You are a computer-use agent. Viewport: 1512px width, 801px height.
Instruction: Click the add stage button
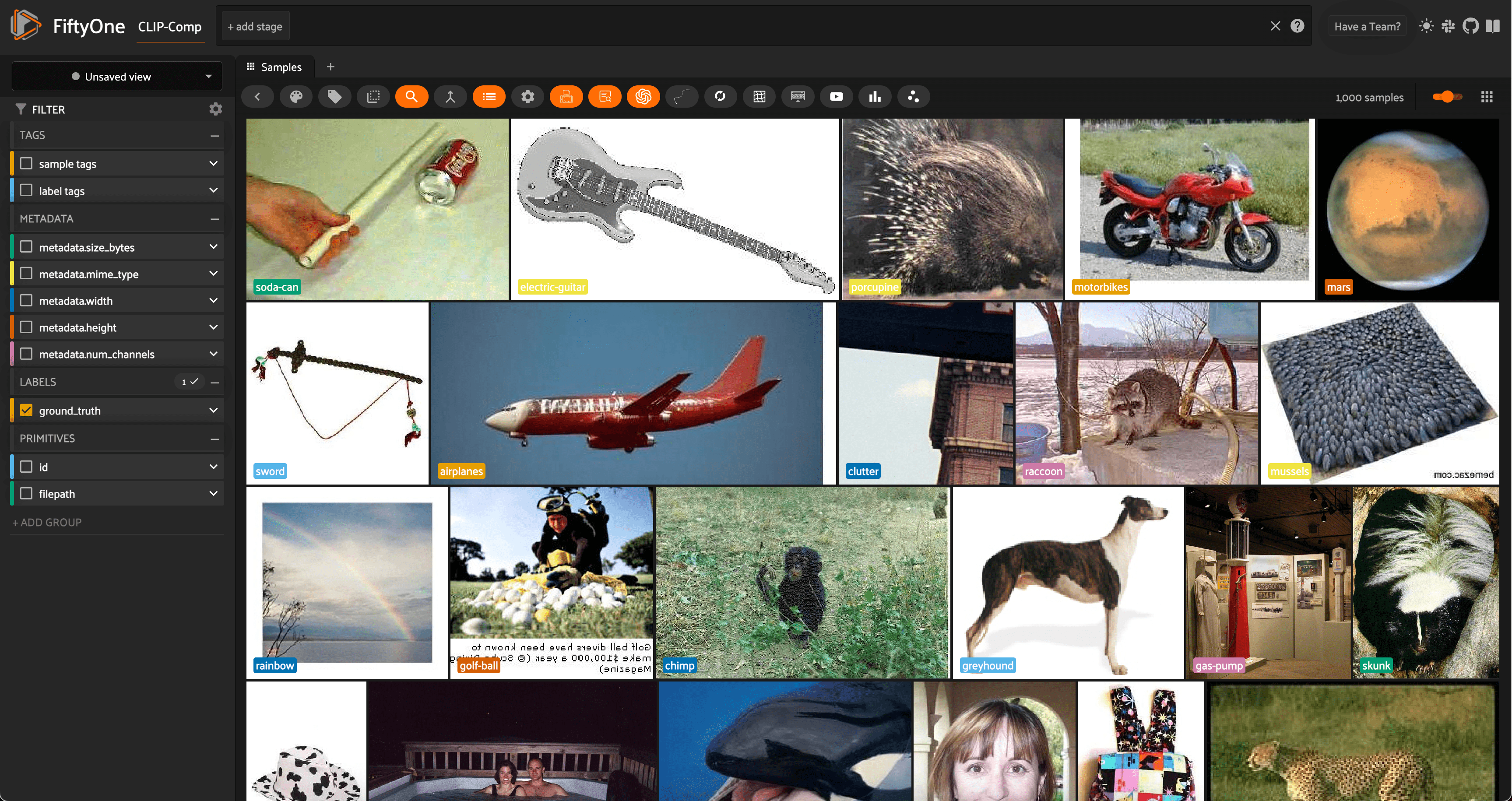[255, 26]
